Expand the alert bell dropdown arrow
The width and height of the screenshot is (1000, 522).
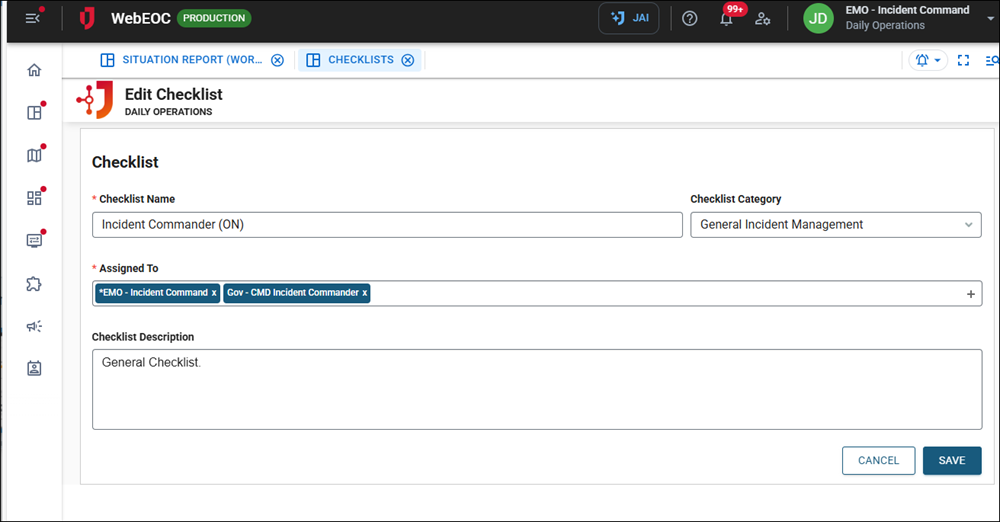[938, 60]
